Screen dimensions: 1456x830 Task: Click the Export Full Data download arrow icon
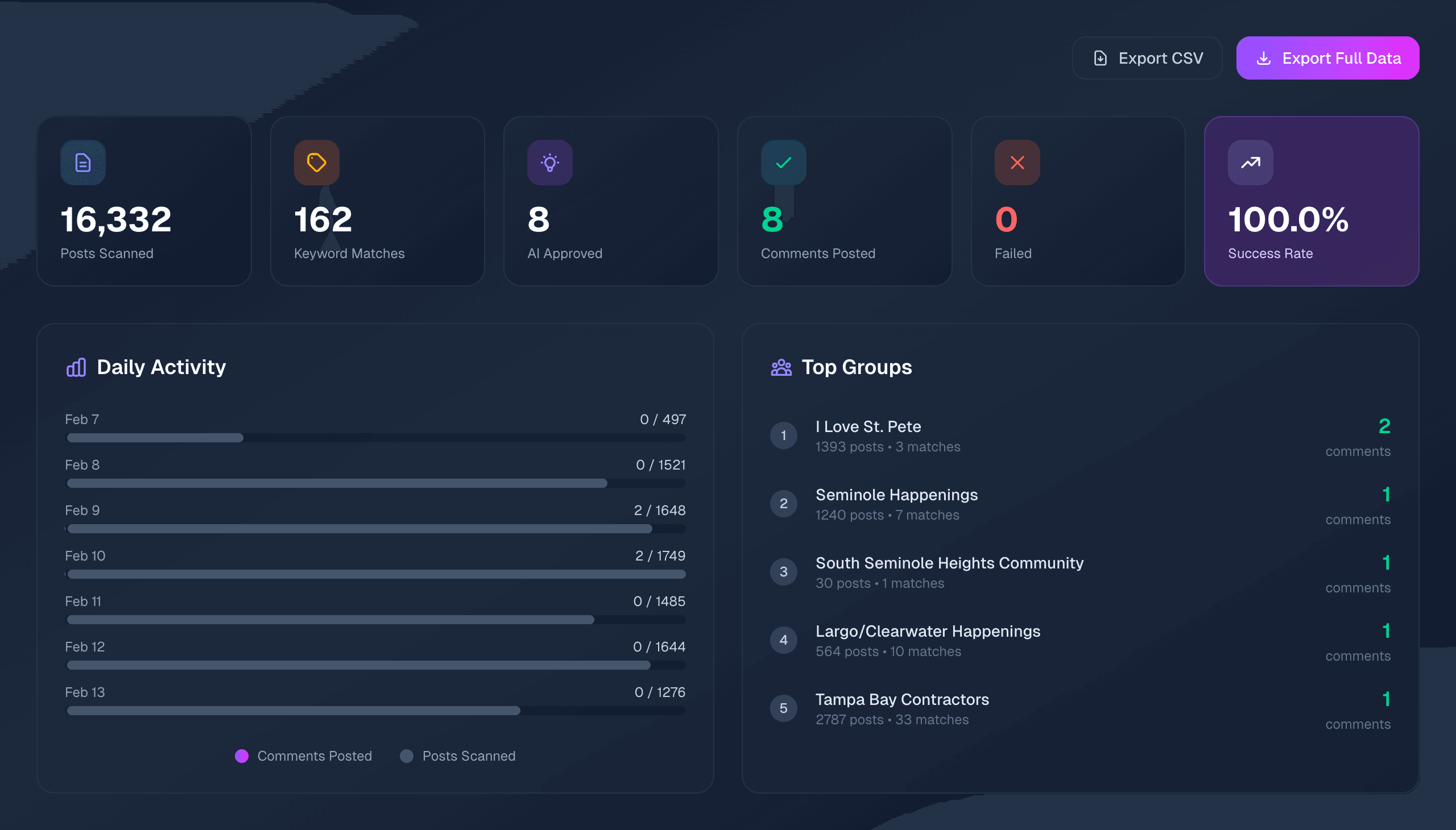click(x=1265, y=57)
